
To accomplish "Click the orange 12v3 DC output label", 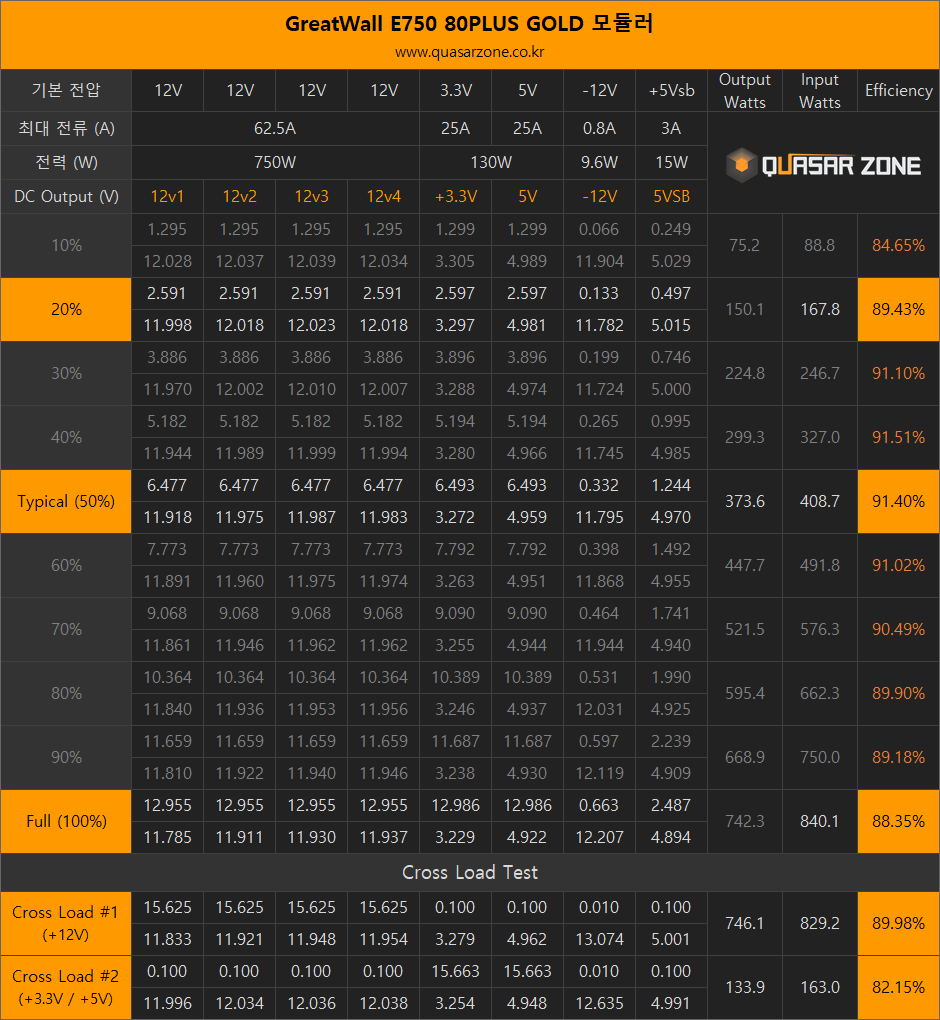I will coord(312,197).
